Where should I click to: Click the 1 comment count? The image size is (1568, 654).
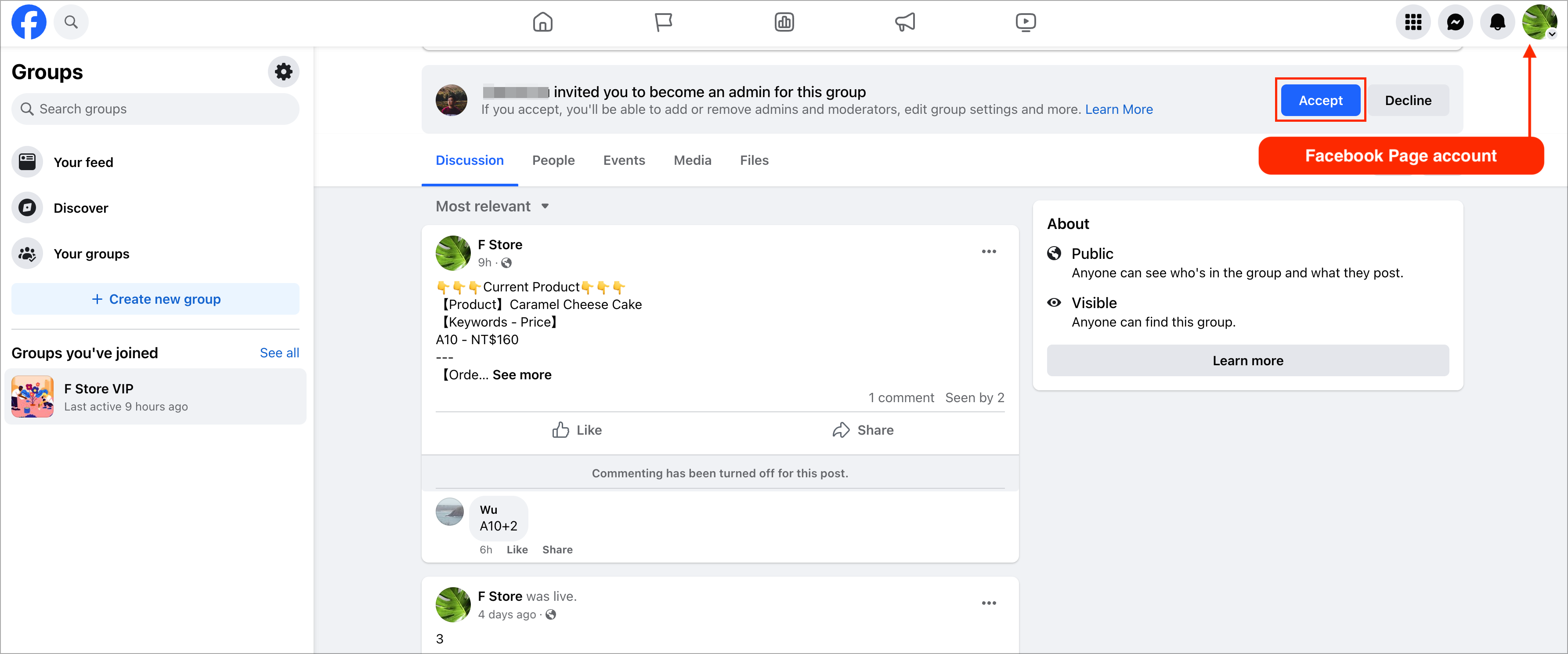tap(901, 398)
